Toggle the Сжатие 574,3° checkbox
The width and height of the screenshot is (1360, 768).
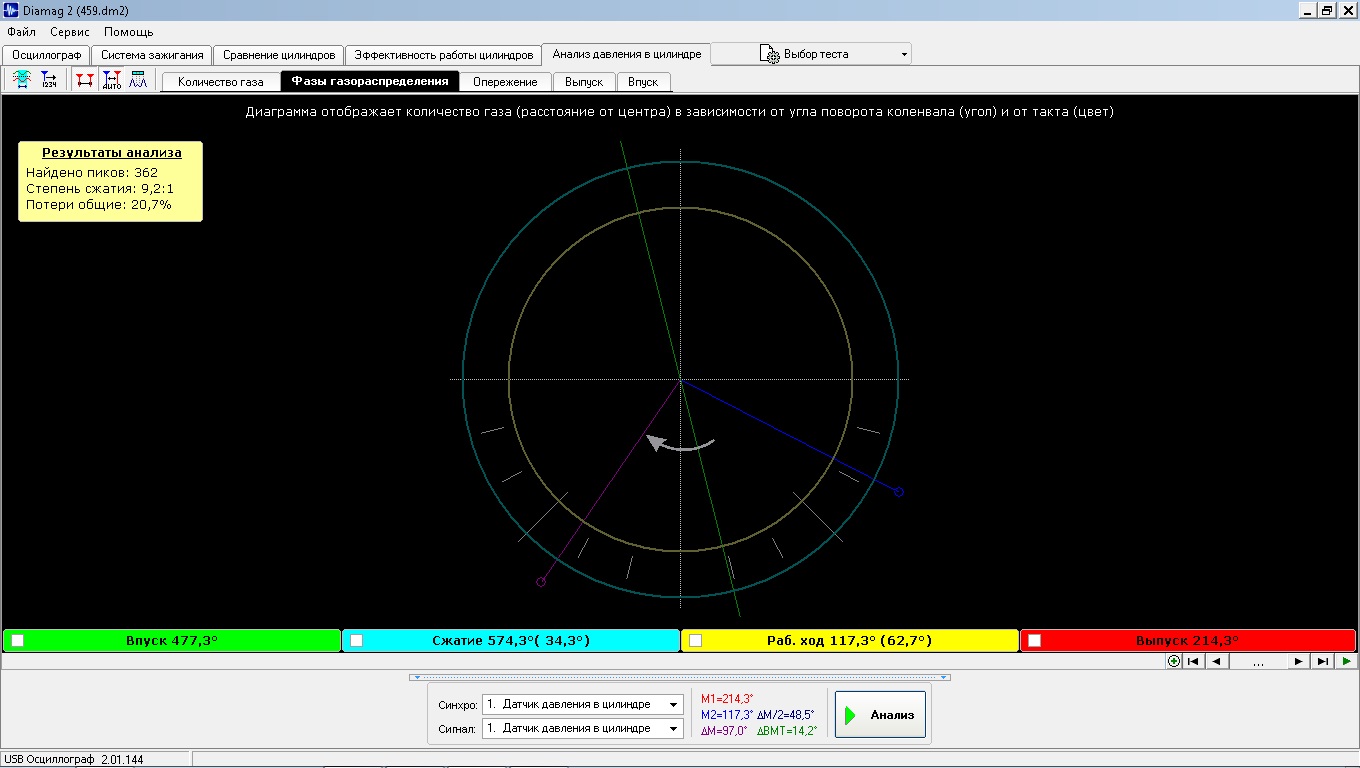click(x=356, y=640)
